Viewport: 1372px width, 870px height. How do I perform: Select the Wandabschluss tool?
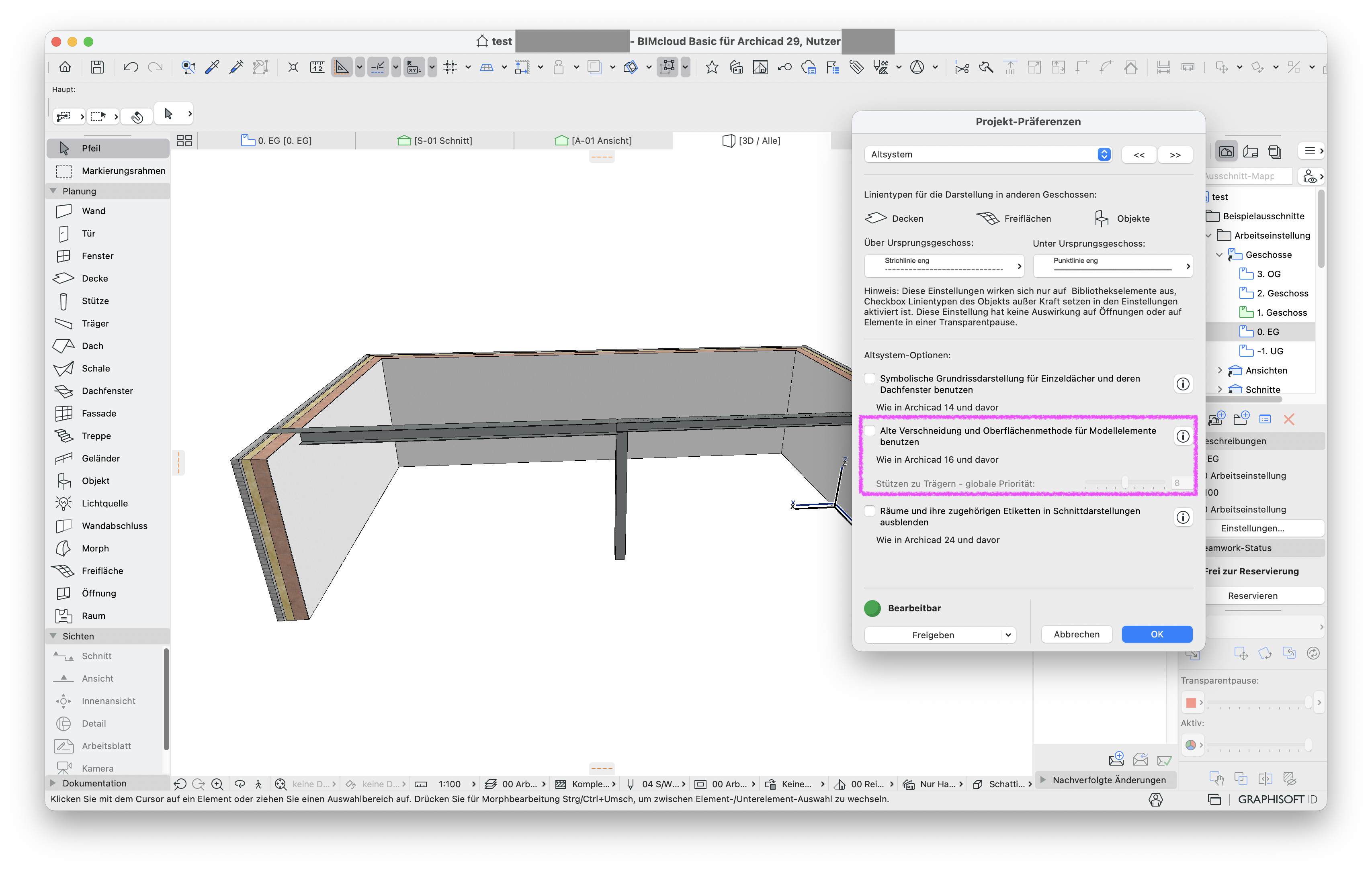point(108,525)
